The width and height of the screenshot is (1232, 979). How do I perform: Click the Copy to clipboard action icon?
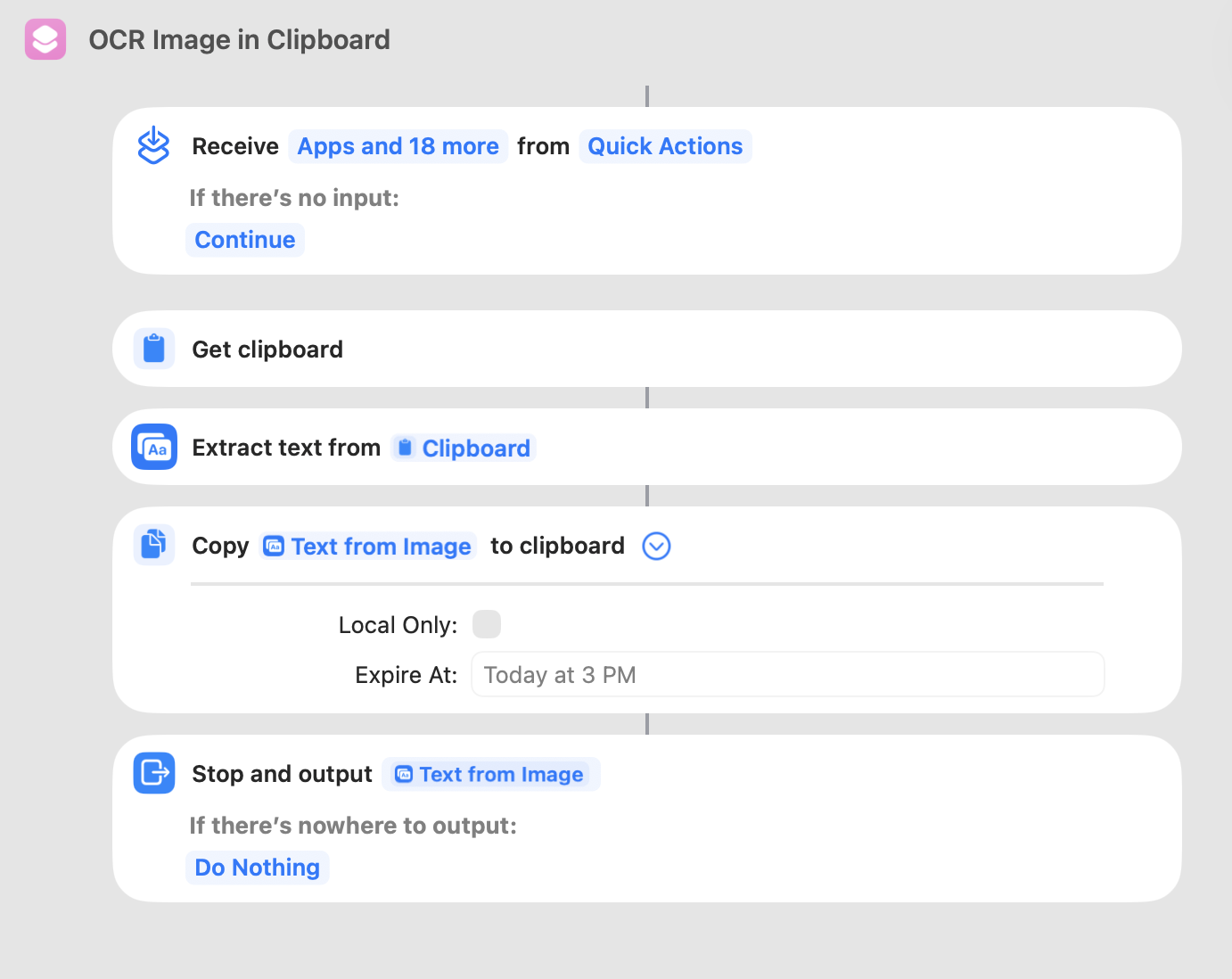[153, 545]
